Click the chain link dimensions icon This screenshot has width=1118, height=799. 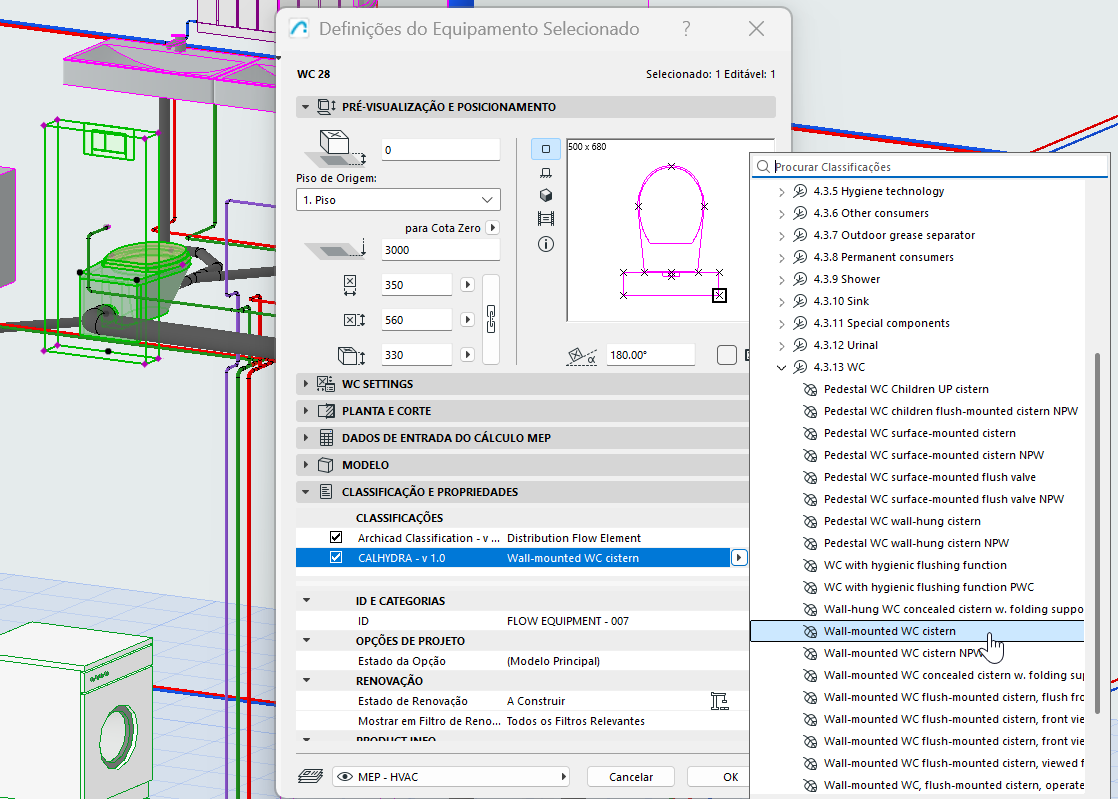(x=491, y=320)
